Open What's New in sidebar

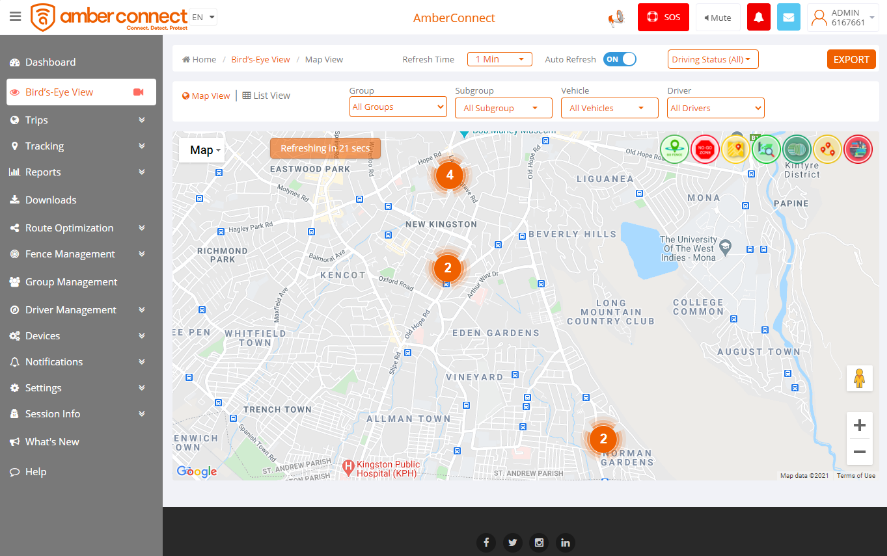pos(78,442)
